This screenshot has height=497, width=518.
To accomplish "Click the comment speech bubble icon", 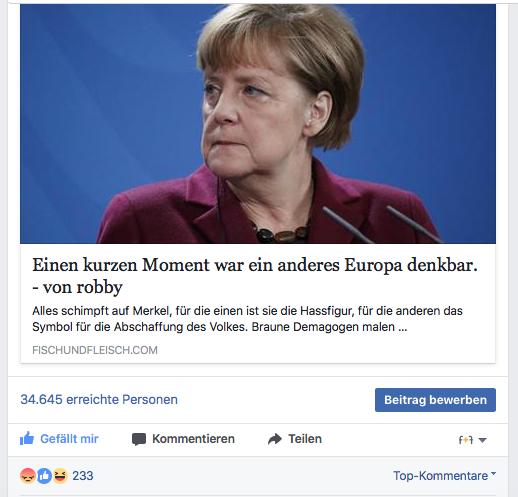I will click(139, 439).
